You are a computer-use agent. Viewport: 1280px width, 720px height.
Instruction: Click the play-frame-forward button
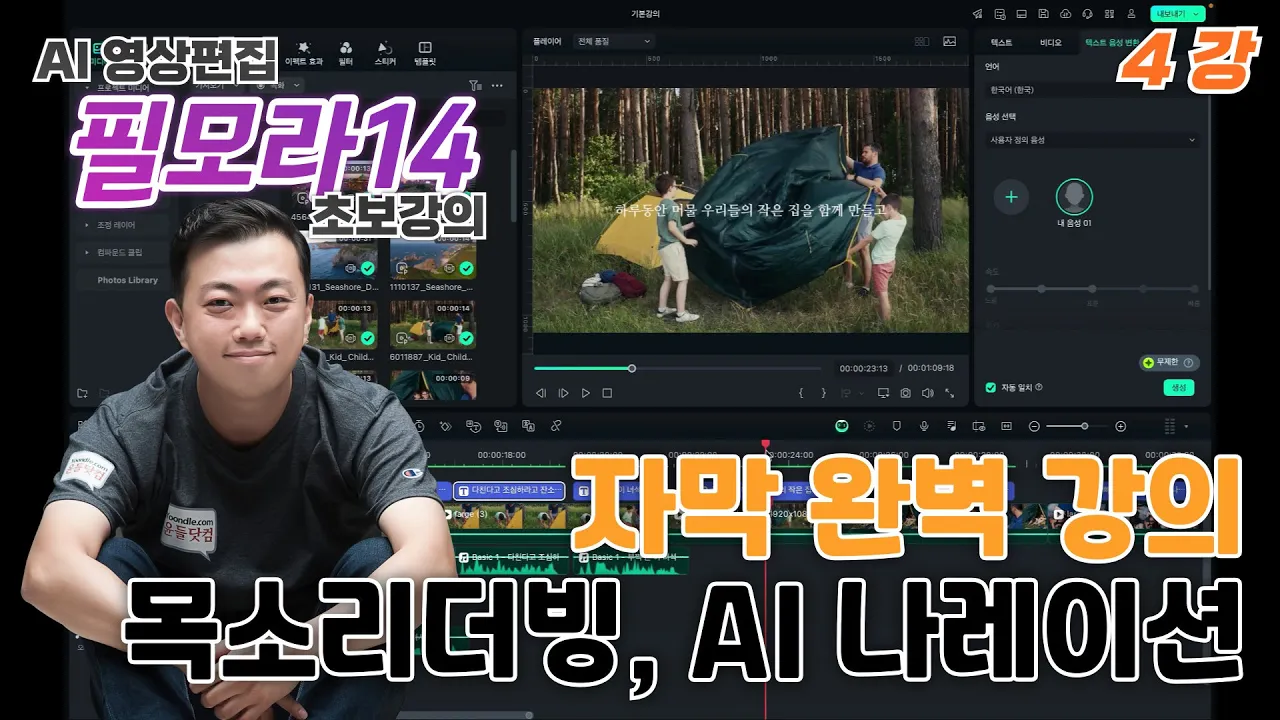(563, 394)
